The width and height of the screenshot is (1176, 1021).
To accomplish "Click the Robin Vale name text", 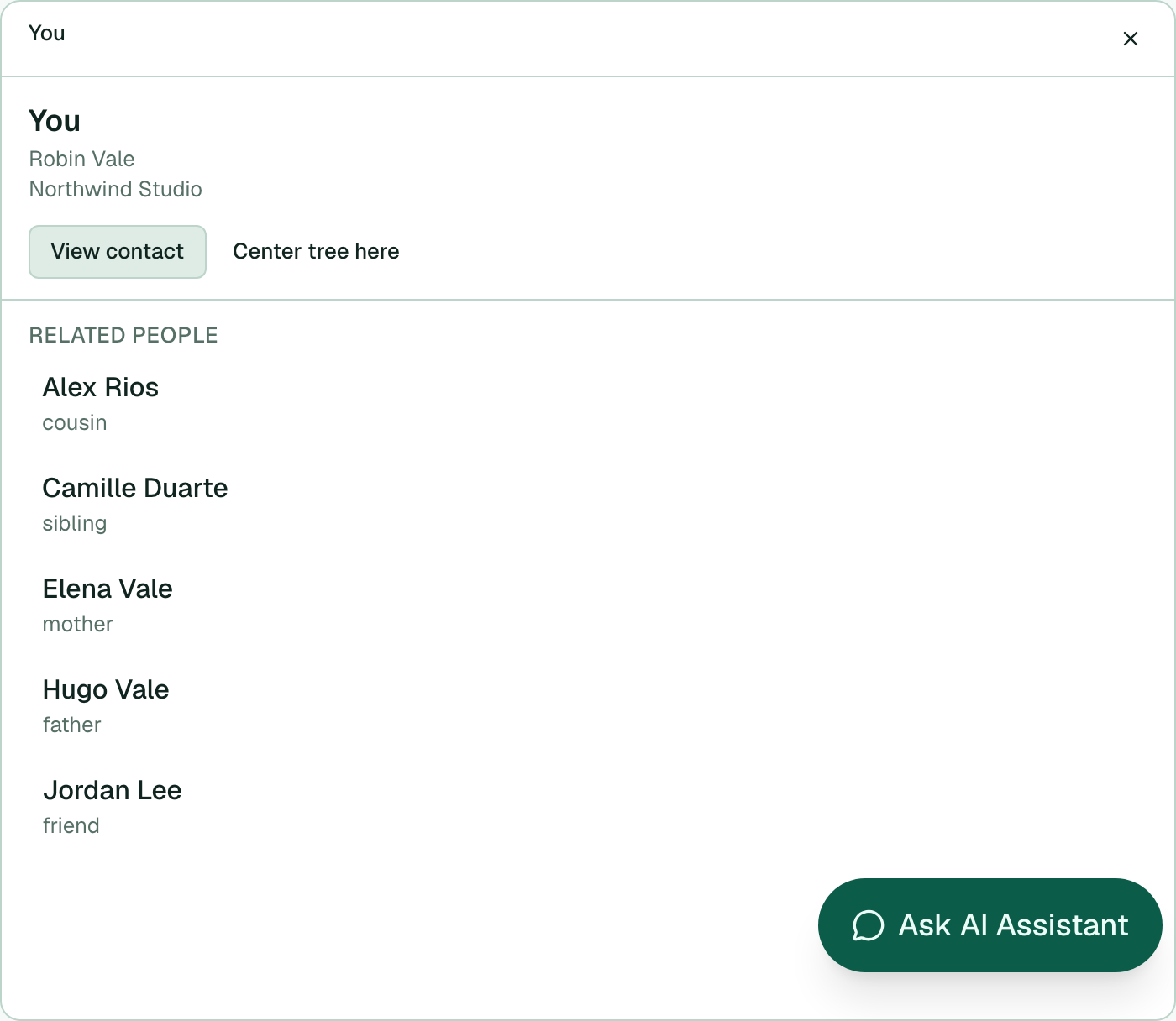I will point(81,159).
